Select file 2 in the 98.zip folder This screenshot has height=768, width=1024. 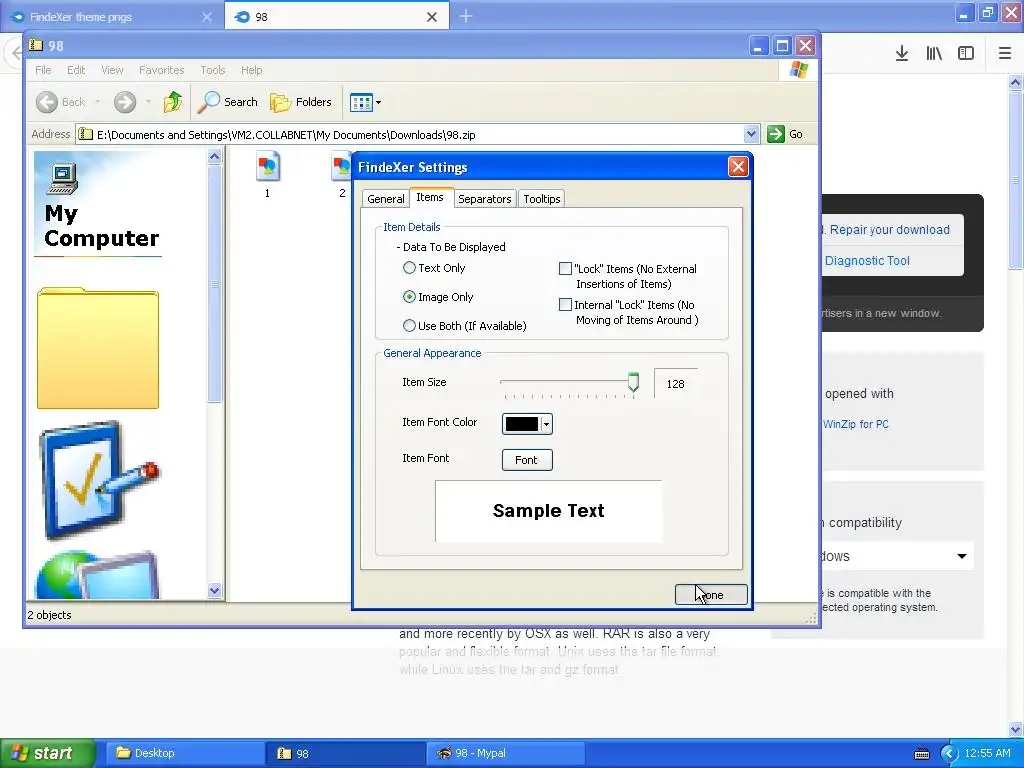[342, 175]
